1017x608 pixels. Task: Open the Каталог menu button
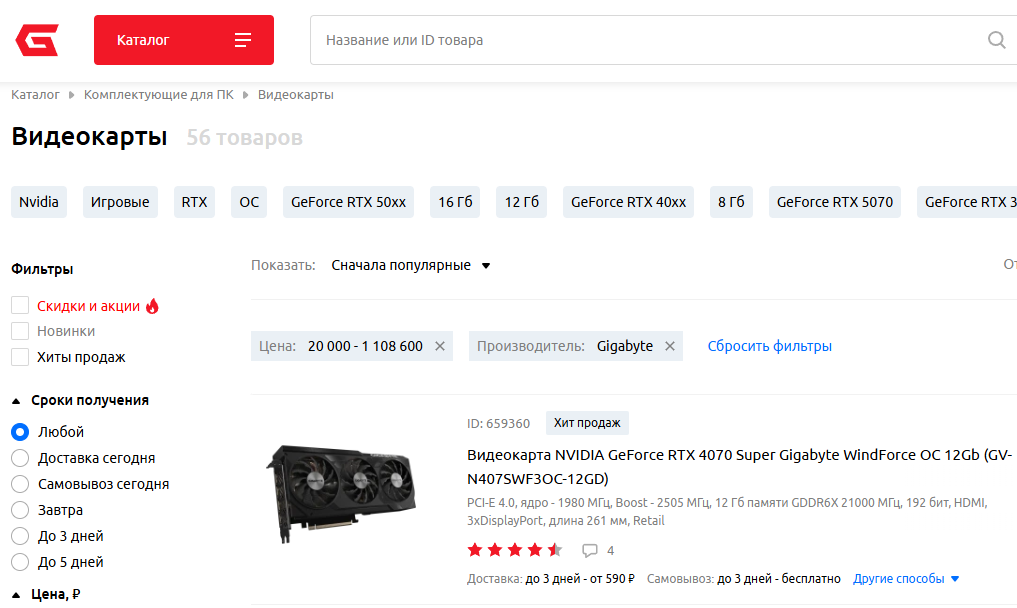tap(184, 40)
